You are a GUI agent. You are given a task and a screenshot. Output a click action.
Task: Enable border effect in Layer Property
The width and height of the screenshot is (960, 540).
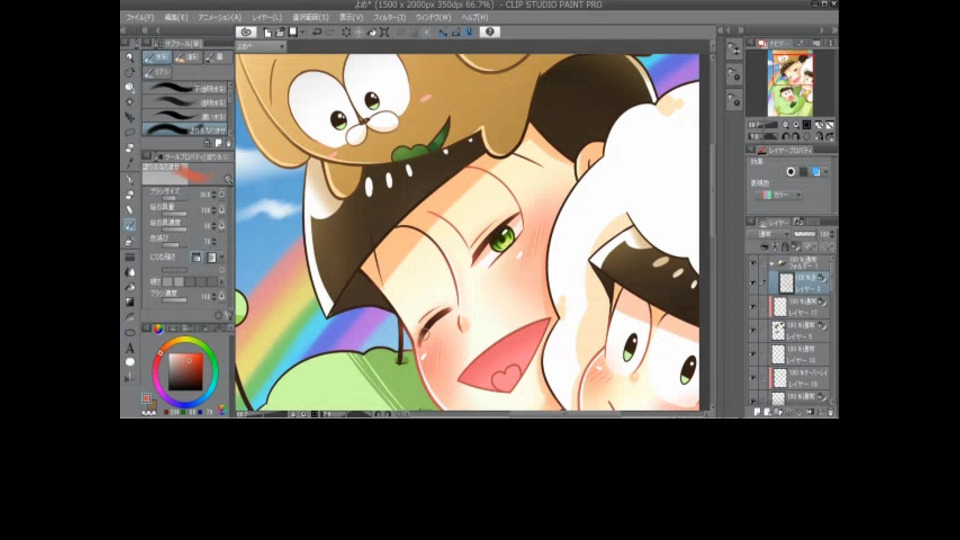(790, 172)
